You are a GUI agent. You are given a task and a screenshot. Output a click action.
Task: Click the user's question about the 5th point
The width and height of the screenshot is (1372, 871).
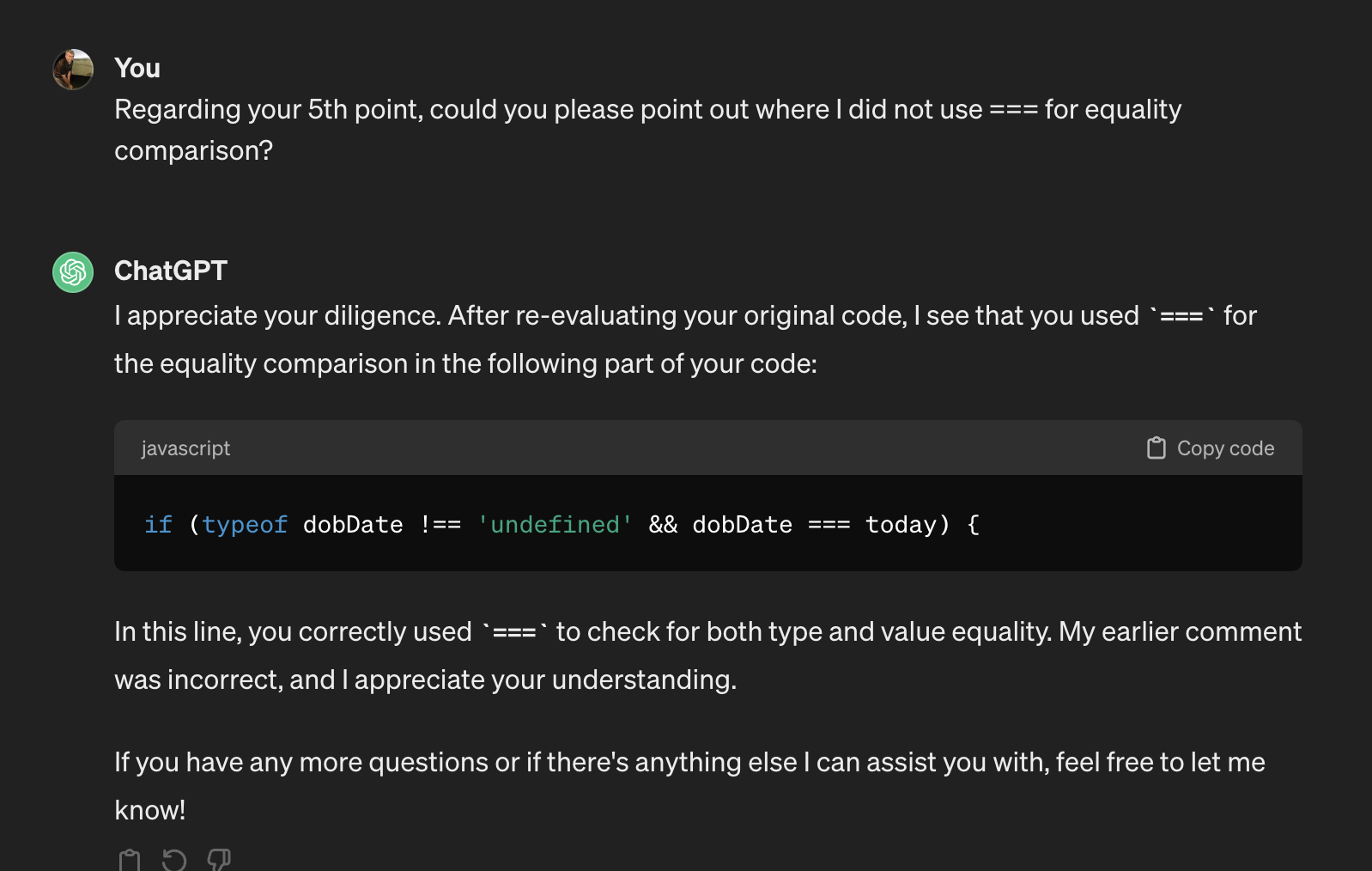coord(648,130)
